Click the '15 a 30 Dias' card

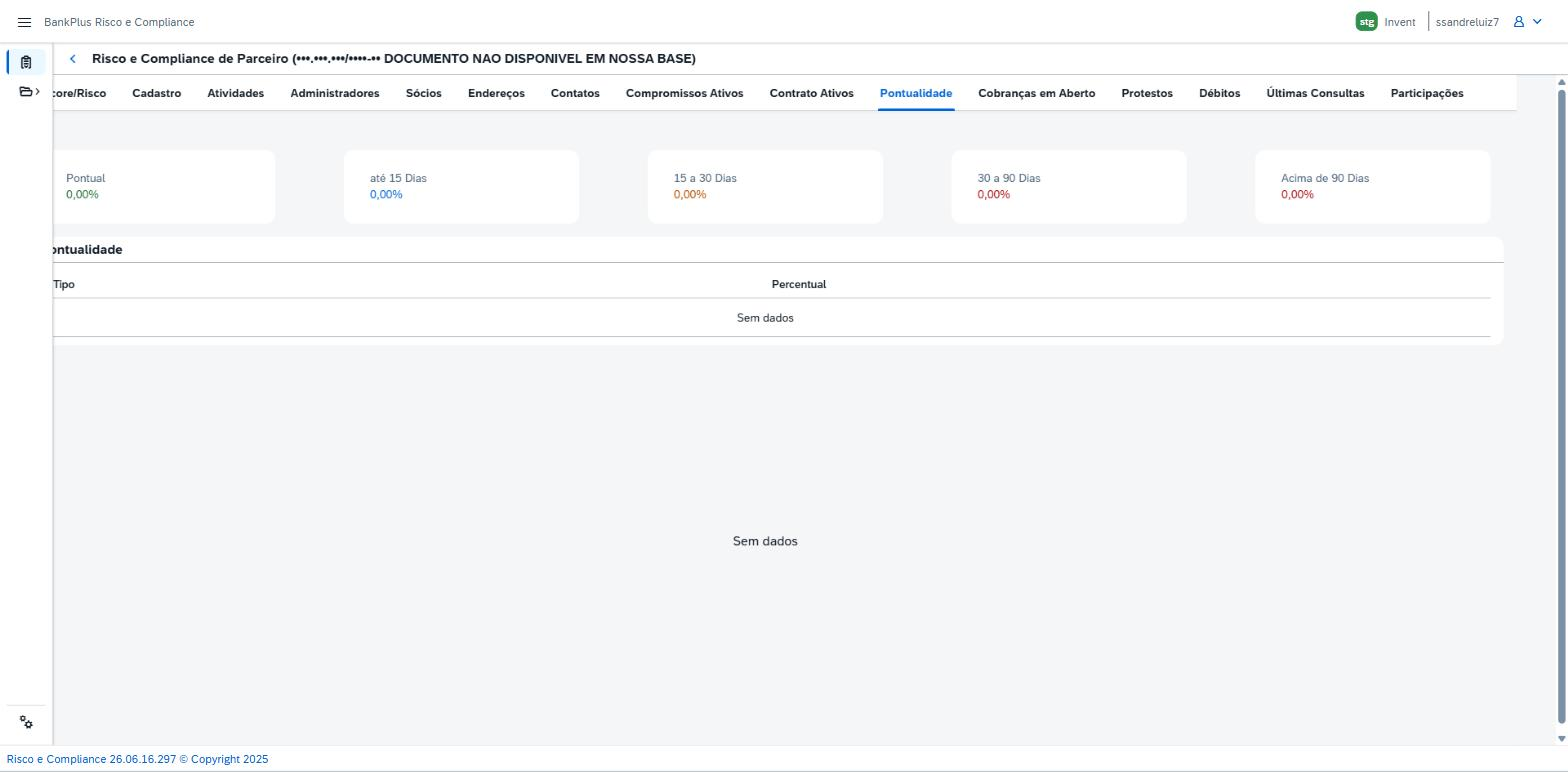(x=765, y=187)
